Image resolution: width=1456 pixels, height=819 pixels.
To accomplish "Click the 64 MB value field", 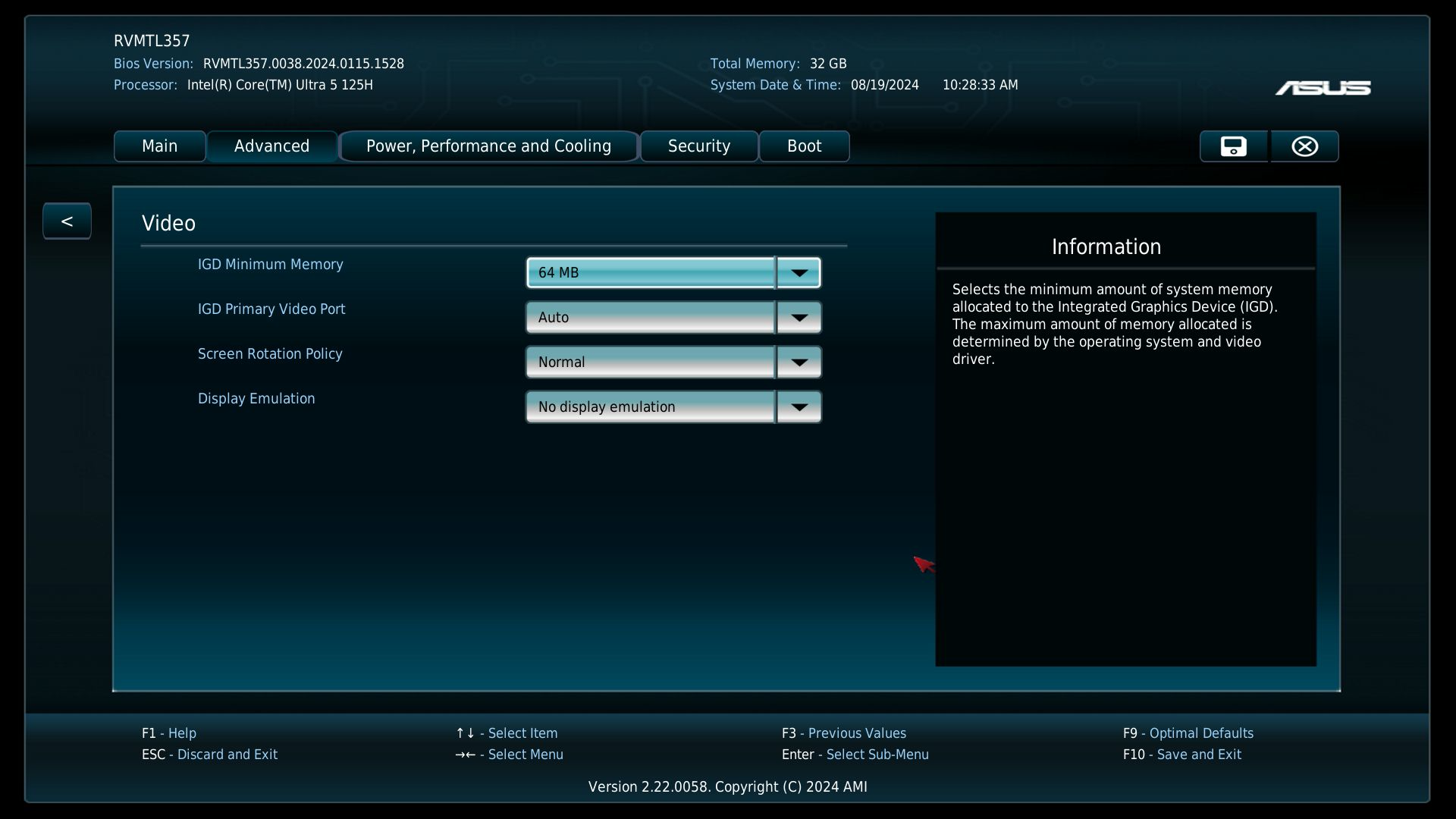I will 650,273.
